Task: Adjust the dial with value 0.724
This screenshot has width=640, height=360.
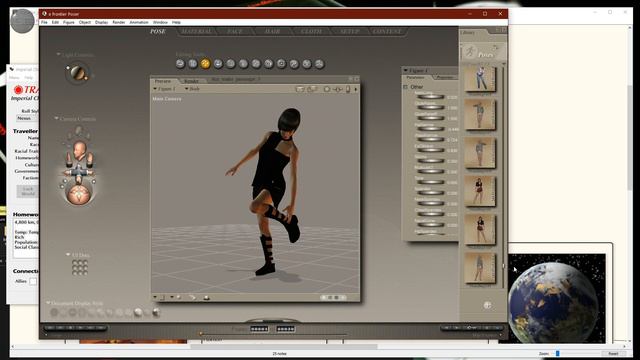Action: point(430,139)
